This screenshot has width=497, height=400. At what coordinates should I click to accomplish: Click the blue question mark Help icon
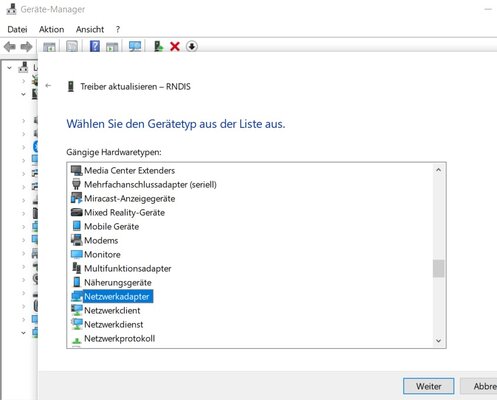coord(95,46)
